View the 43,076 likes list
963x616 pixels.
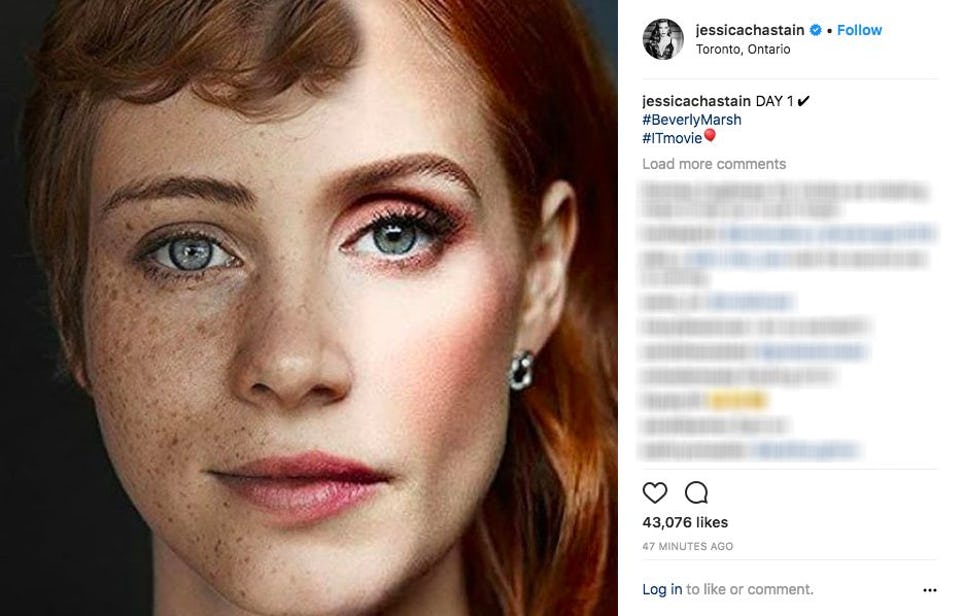point(685,522)
